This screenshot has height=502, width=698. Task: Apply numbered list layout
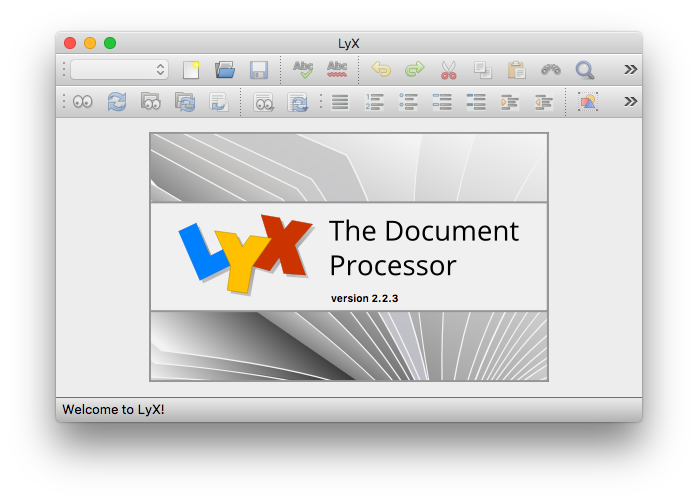pos(374,102)
